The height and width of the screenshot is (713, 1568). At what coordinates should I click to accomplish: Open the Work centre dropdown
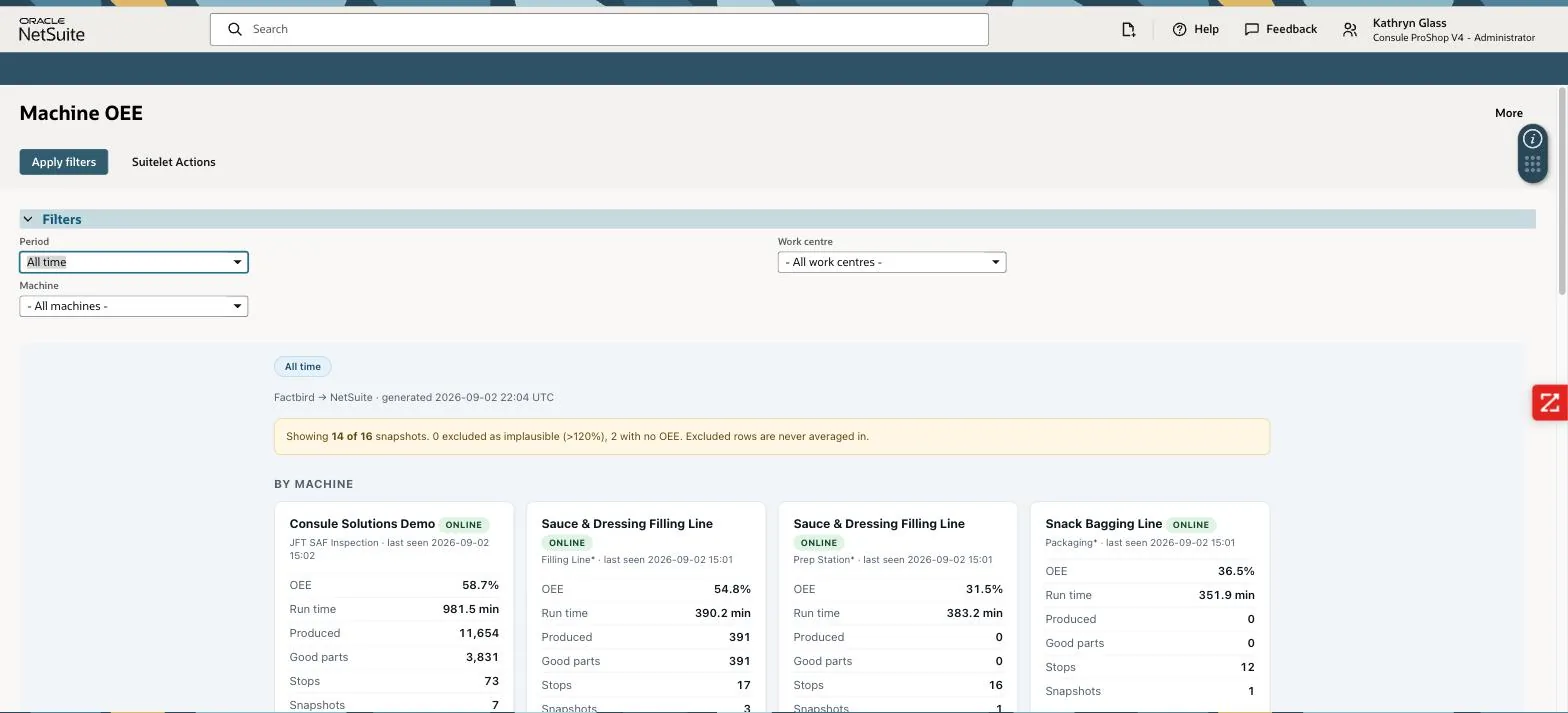click(892, 262)
